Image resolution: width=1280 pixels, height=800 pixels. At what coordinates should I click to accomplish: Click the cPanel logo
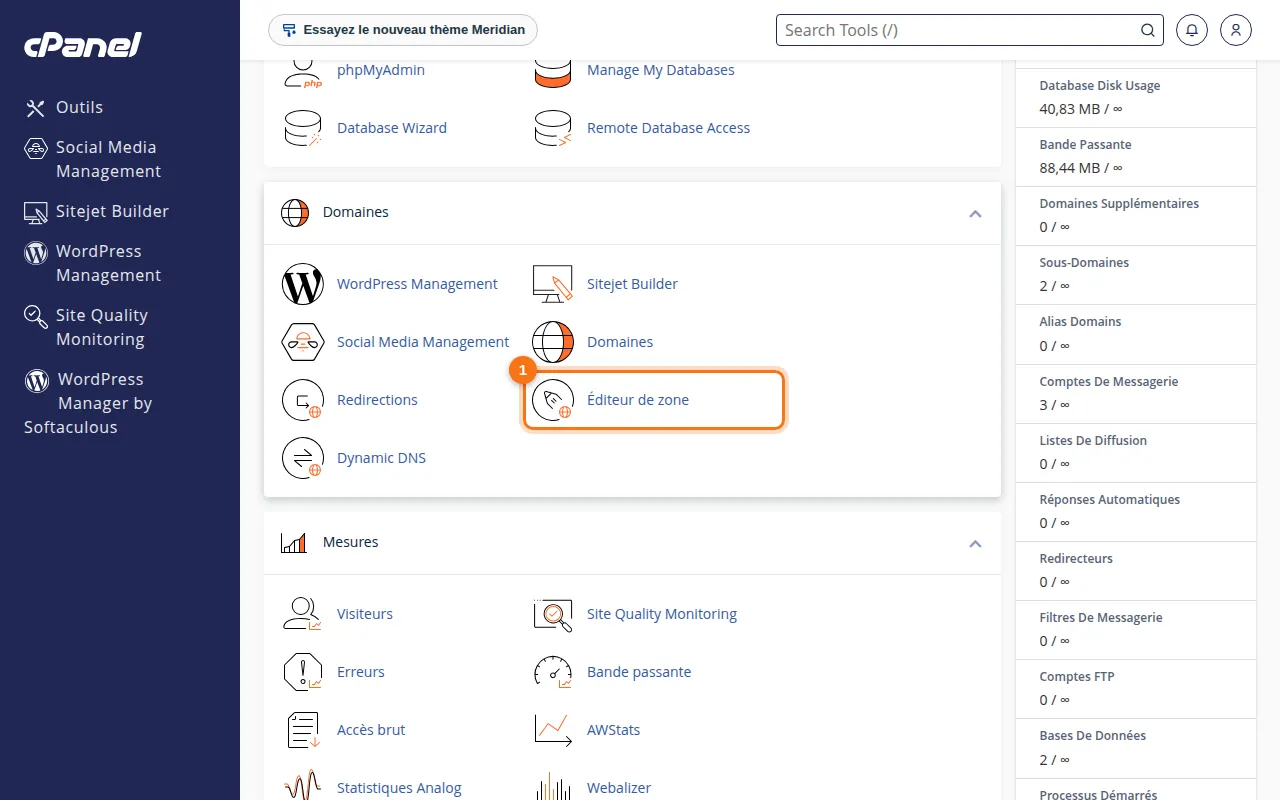(x=83, y=45)
